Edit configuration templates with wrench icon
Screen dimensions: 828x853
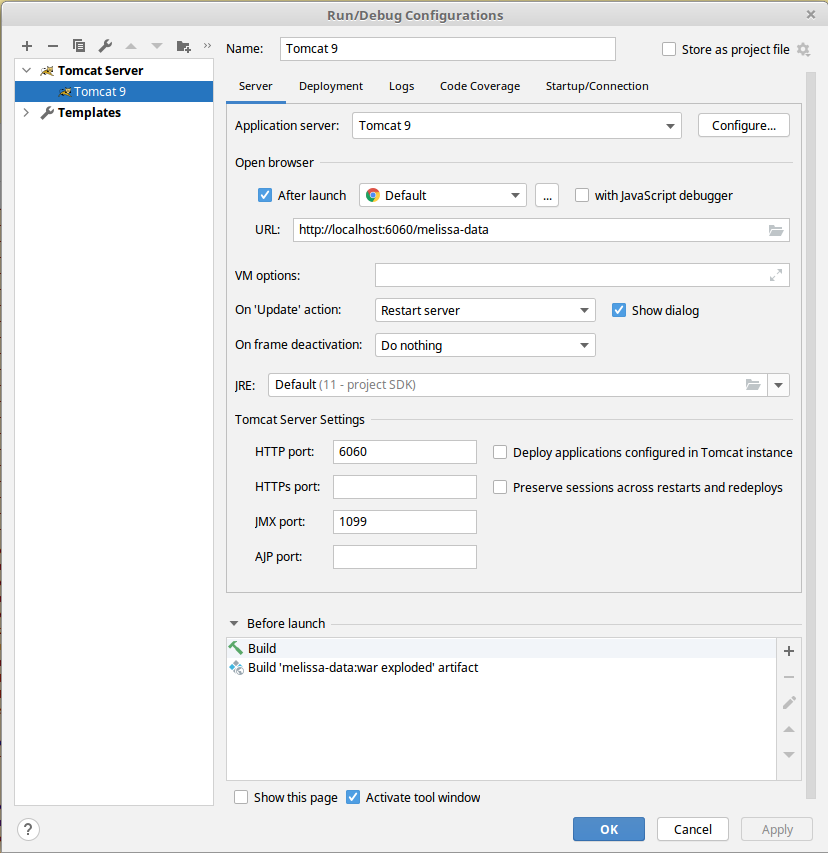coord(105,46)
